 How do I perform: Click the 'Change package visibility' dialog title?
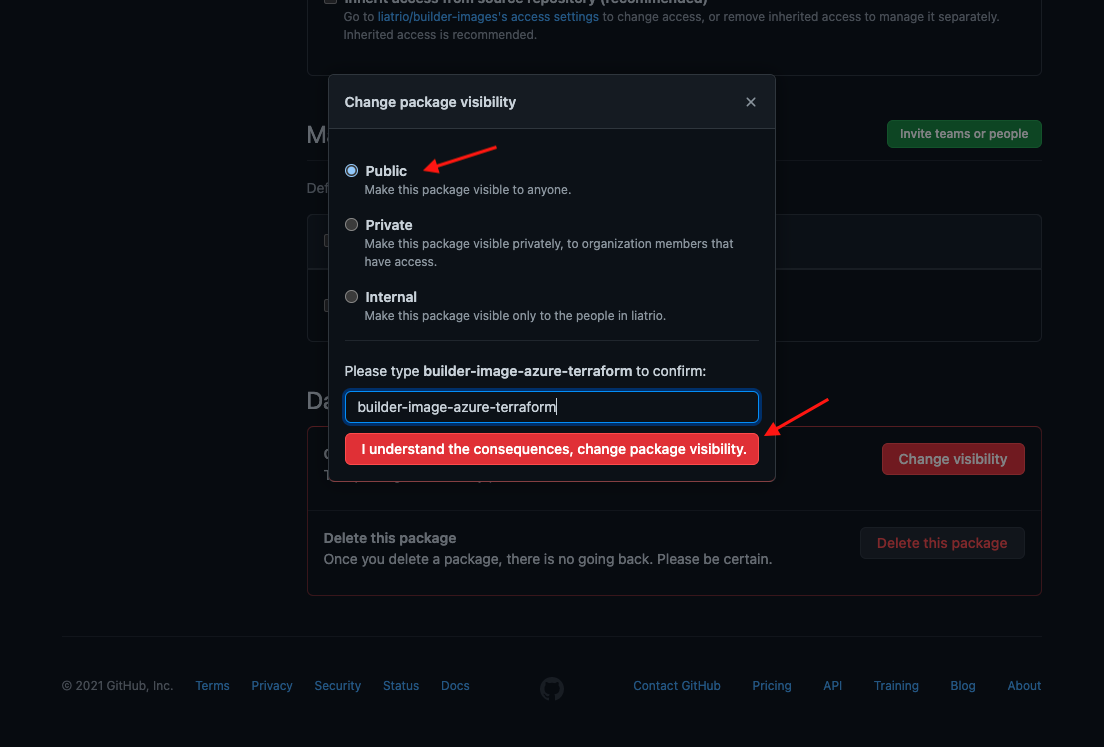[430, 102]
